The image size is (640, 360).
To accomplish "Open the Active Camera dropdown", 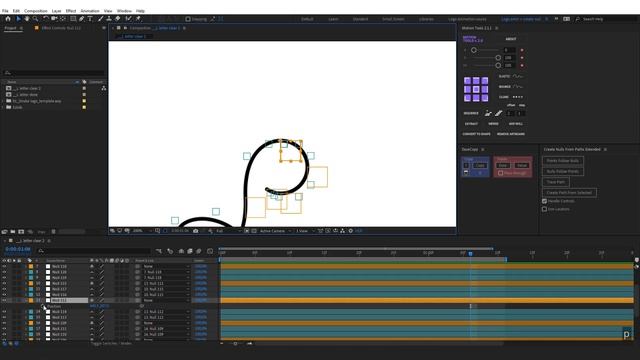I will coord(276,231).
